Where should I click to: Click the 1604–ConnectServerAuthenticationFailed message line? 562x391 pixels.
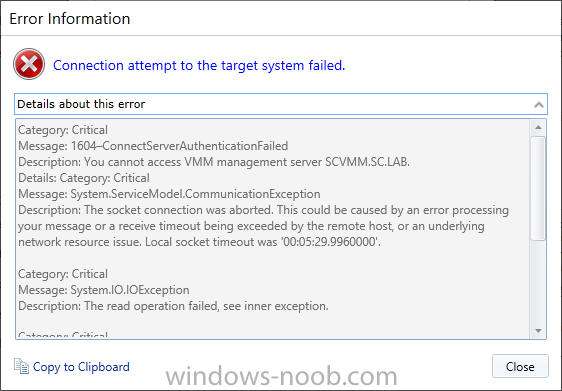pyautogui.click(x=153, y=146)
